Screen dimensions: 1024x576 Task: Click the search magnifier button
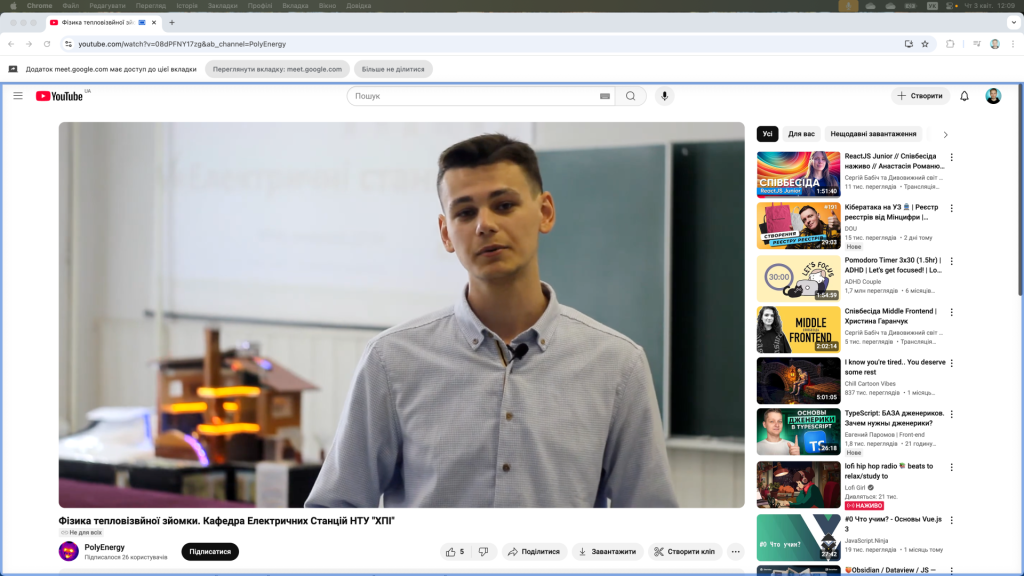coord(630,96)
